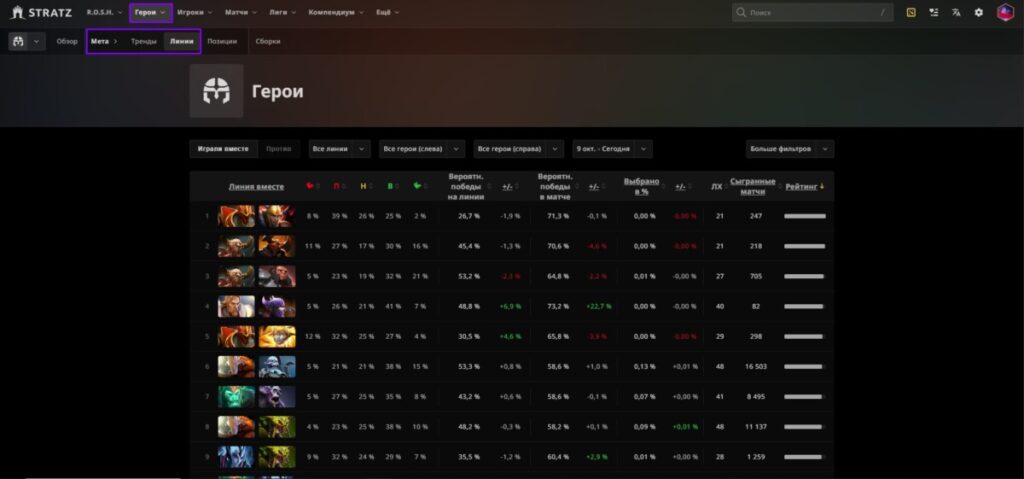The width and height of the screenshot is (1024, 479).
Task: Open the user profile avatar
Action: pos(1005,12)
